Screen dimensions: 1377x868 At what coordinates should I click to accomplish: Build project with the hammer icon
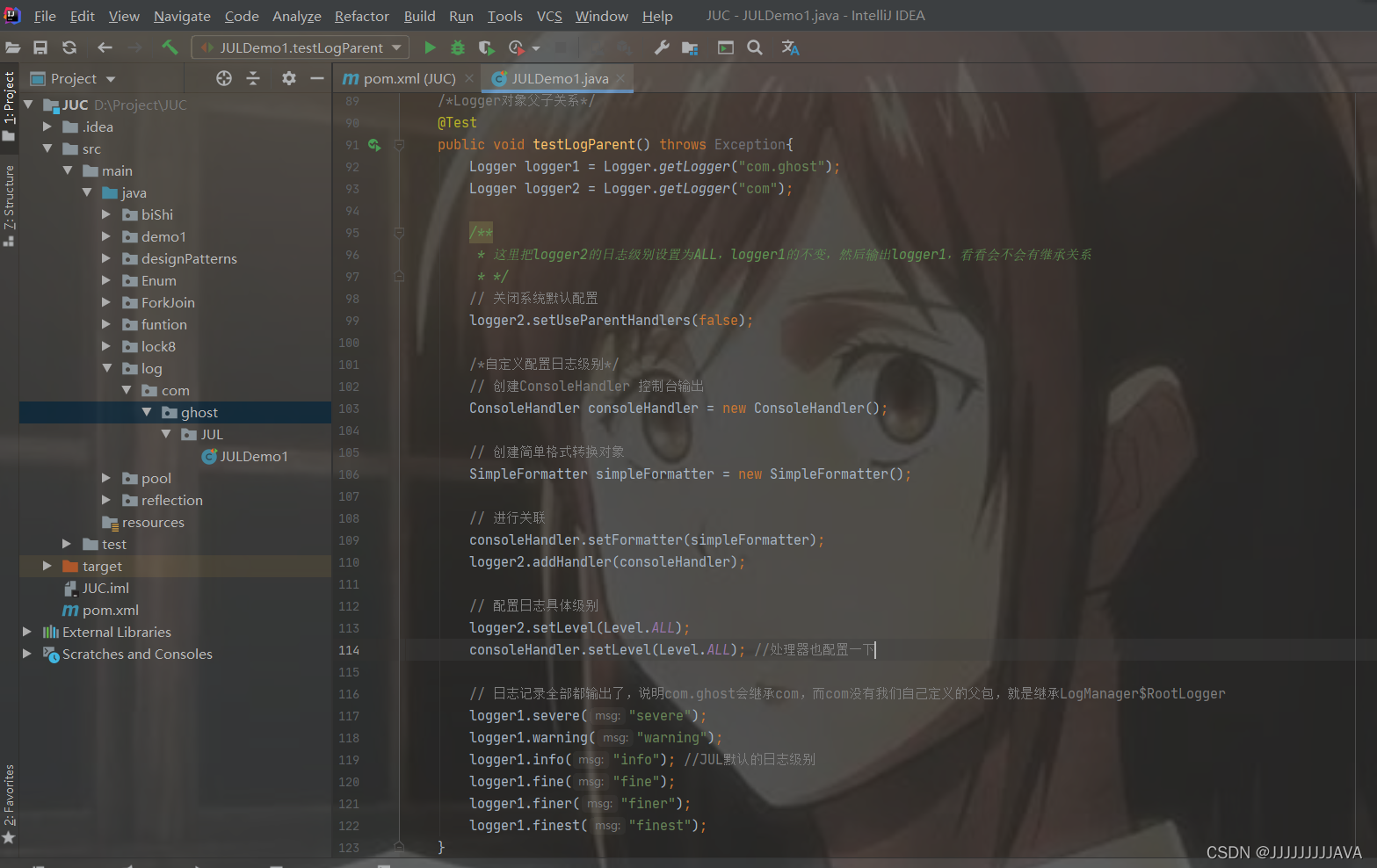(170, 47)
